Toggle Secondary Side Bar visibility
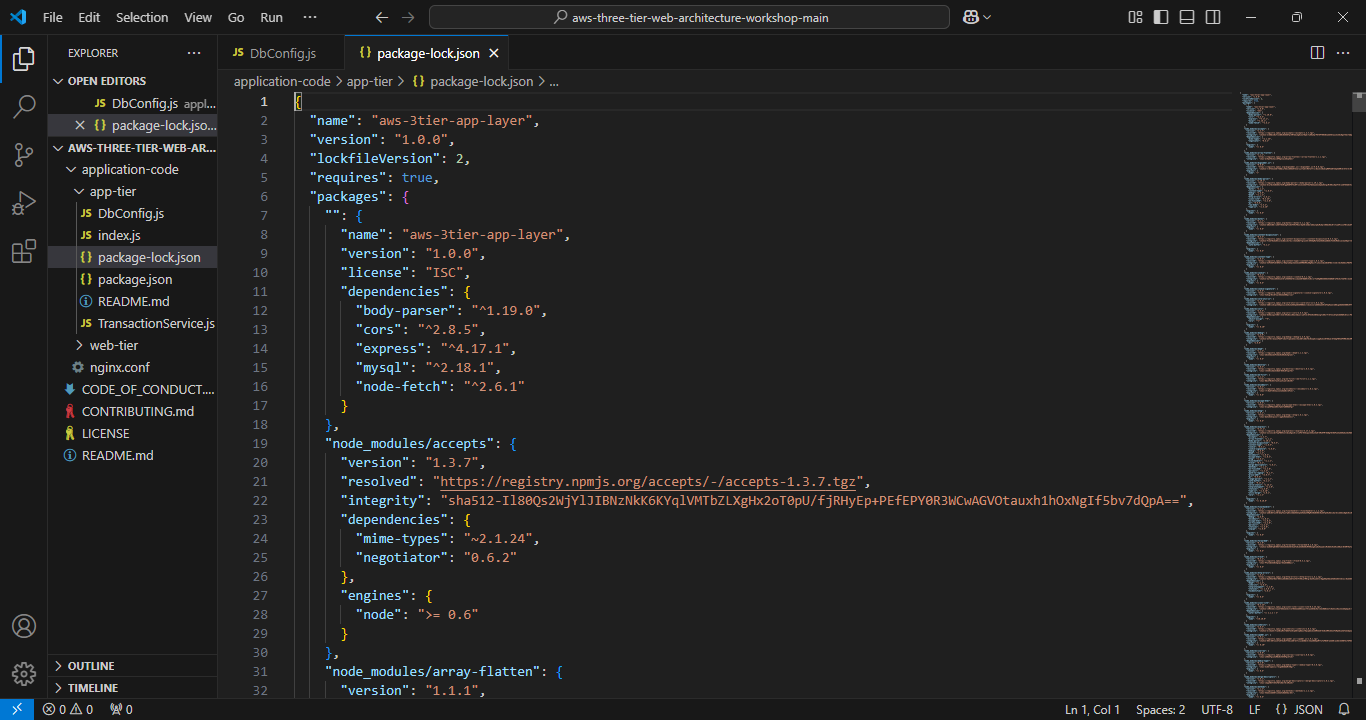The height and width of the screenshot is (720, 1366). [1213, 17]
